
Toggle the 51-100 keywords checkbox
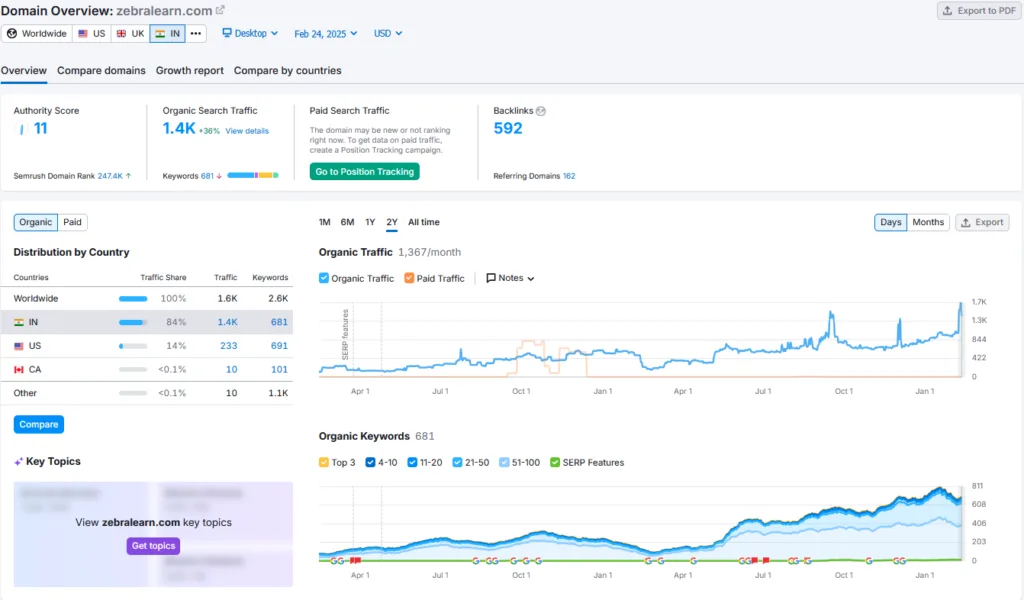click(x=504, y=462)
